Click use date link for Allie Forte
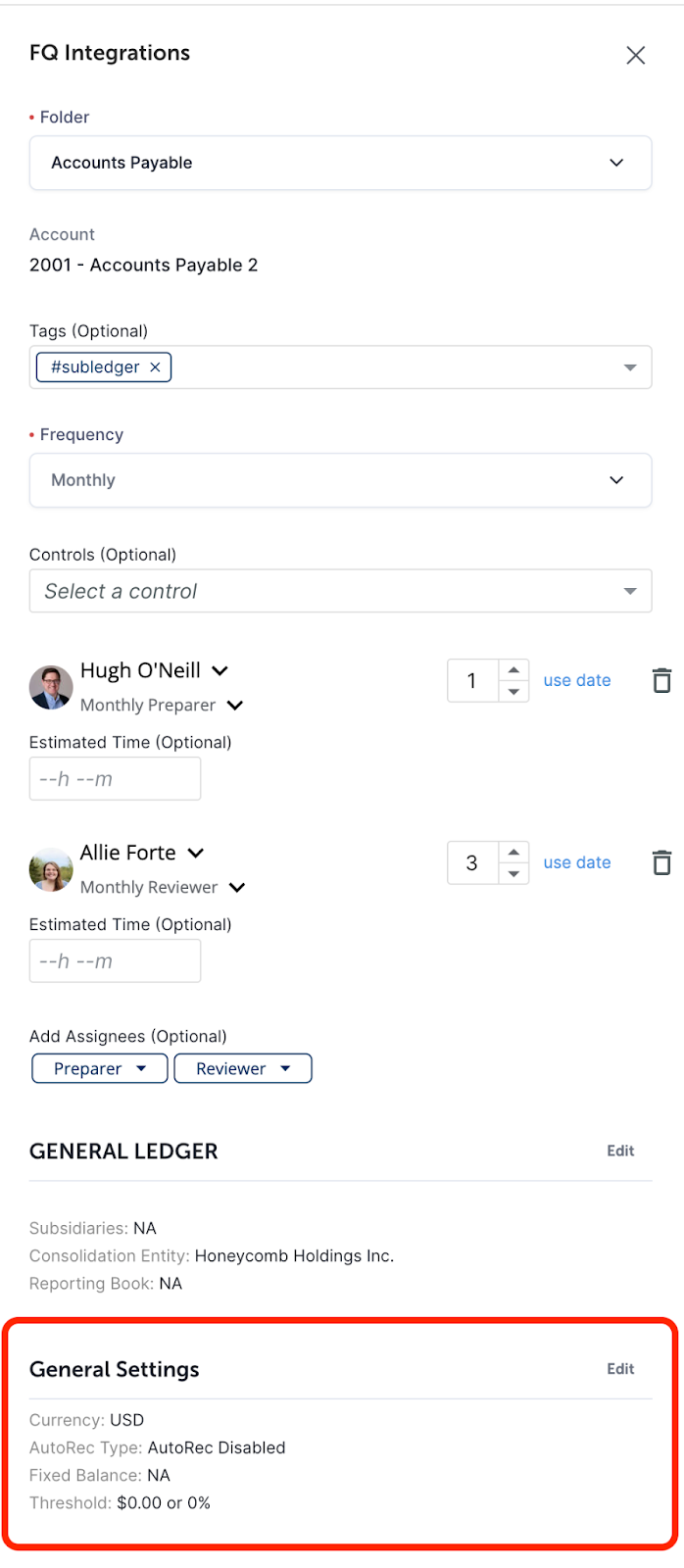Screen dimensions: 684x1568 pyautogui.click(x=577, y=862)
